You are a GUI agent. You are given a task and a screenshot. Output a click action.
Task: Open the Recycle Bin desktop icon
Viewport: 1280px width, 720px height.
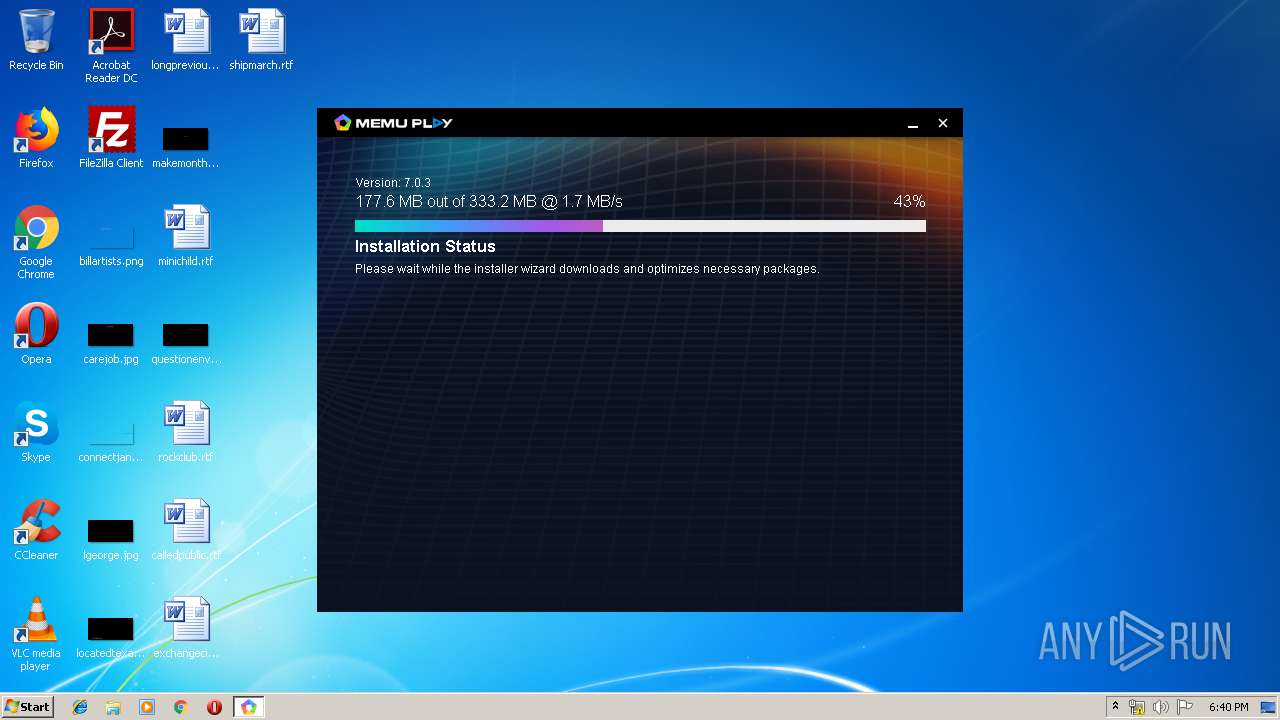36,40
